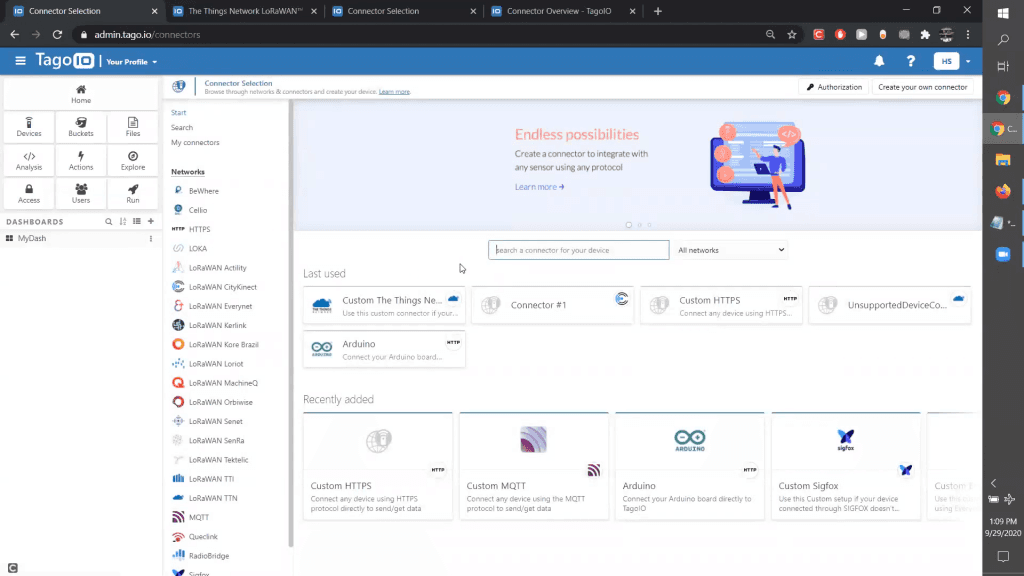Open the Explore section
1024x576 pixels.
[132, 160]
